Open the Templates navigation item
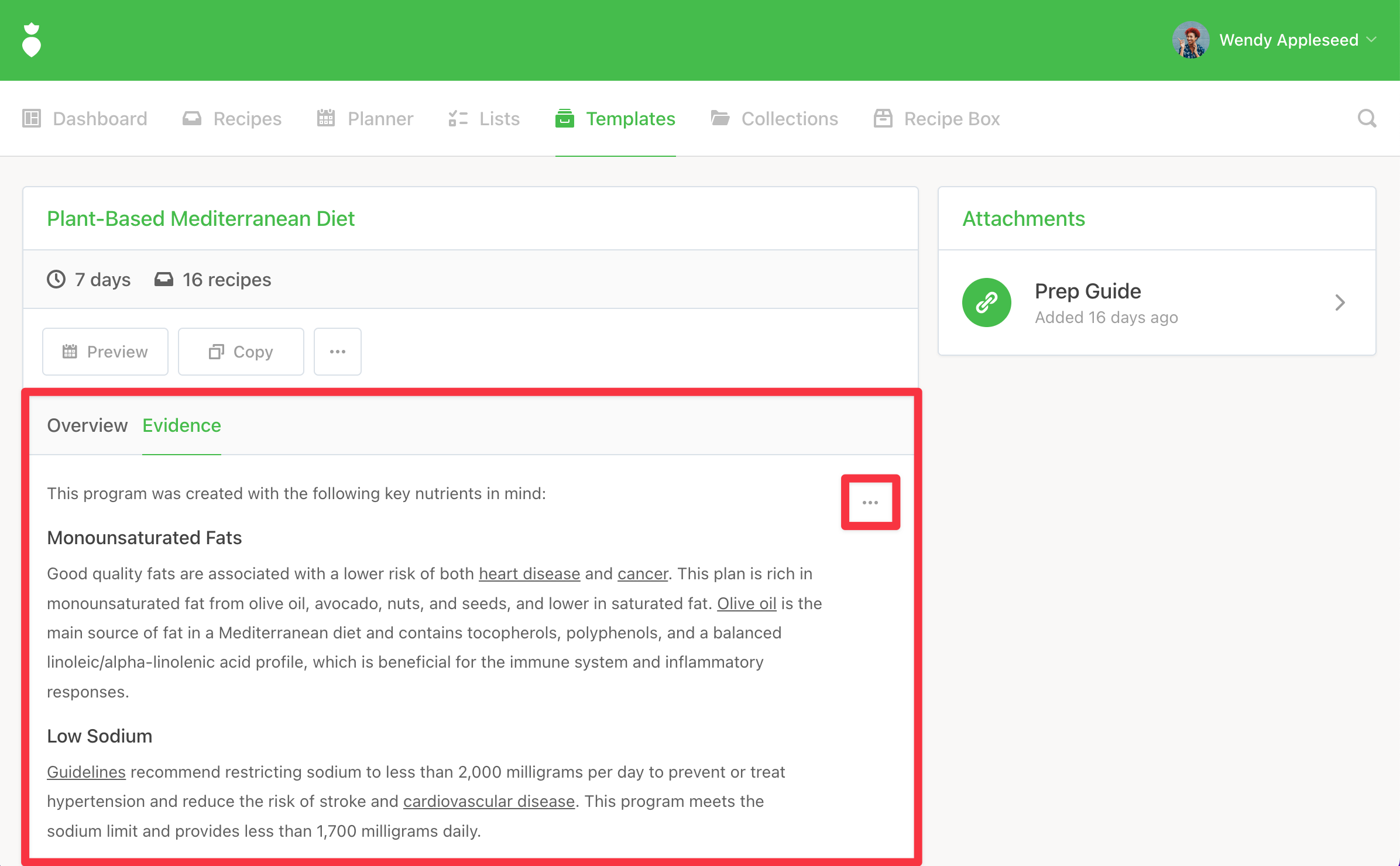 tap(616, 119)
